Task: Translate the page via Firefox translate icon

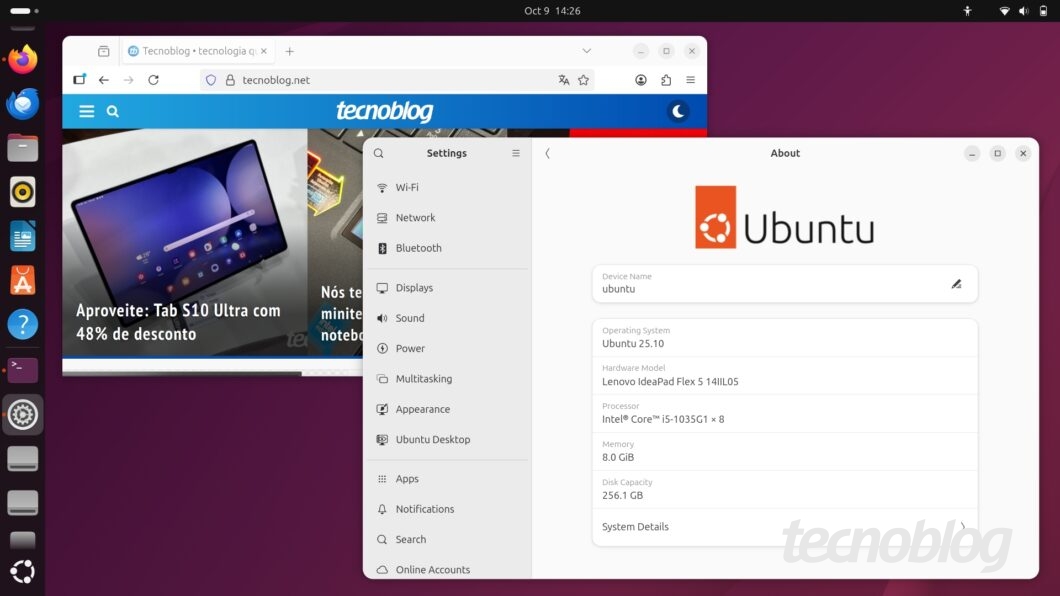Action: pyautogui.click(x=564, y=80)
